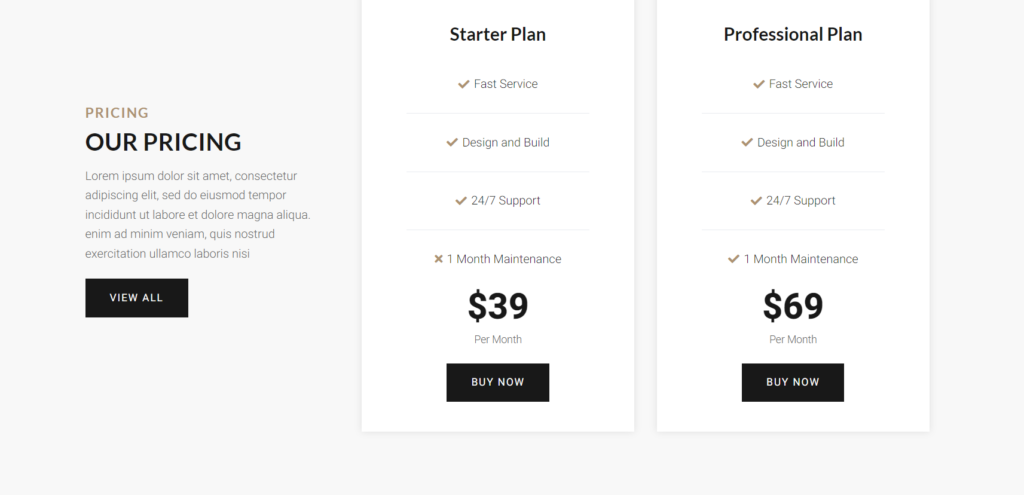Click the Starter Plan 24/7 Support checkmark
Screen dimensions: 1024x495
[461, 200]
